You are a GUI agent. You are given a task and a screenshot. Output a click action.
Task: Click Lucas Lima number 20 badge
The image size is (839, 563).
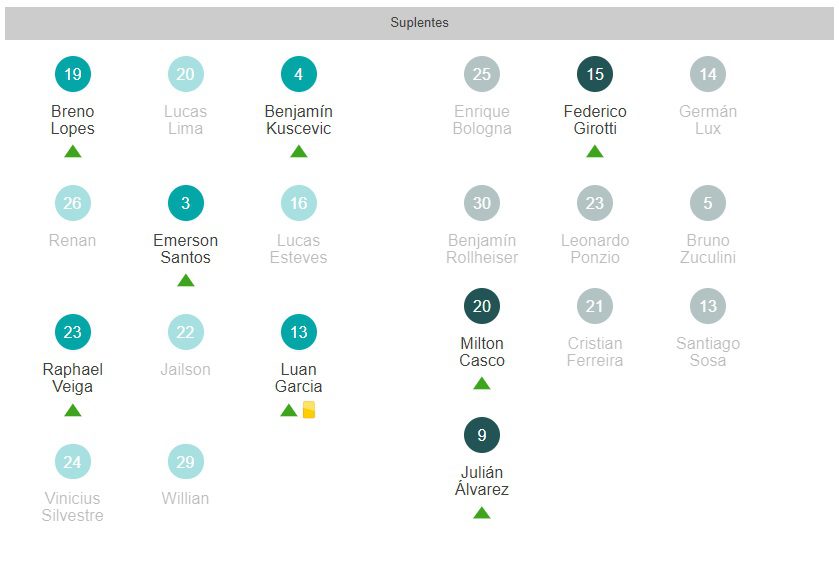coord(186,74)
